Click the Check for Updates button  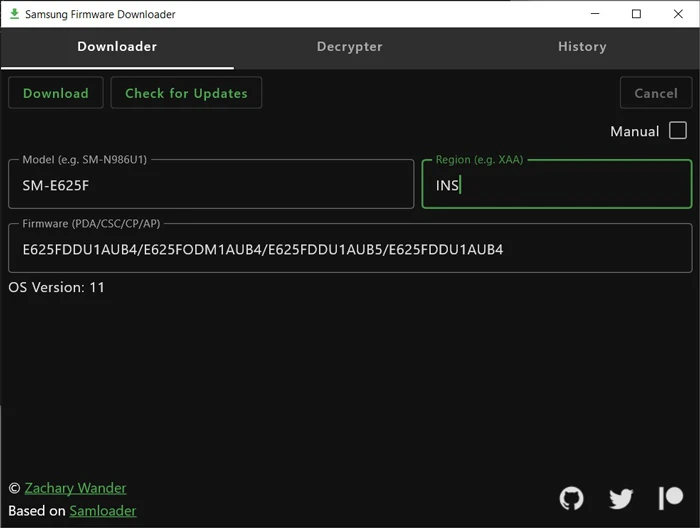(186, 93)
